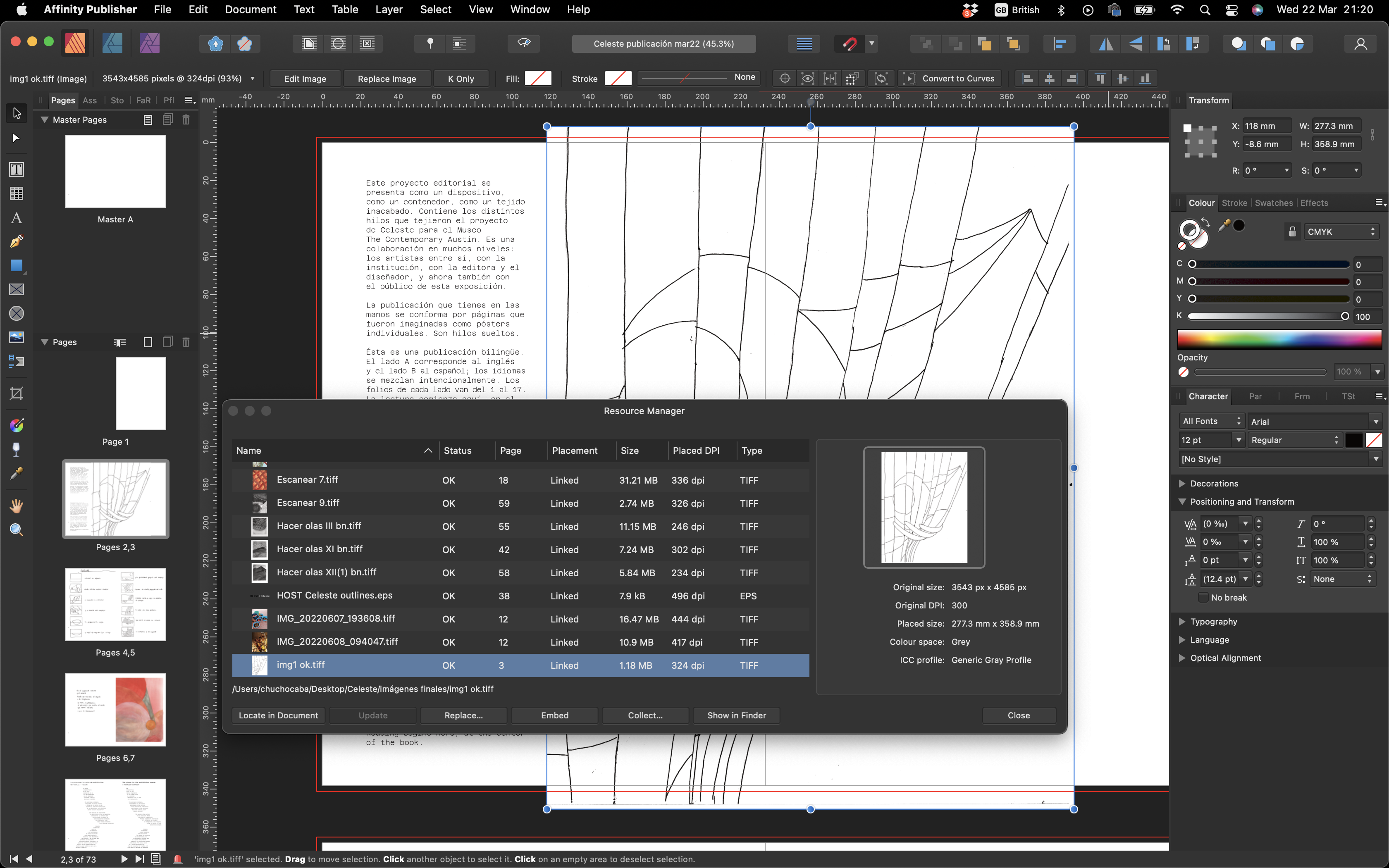Enable the No break checkbox

1204,598
